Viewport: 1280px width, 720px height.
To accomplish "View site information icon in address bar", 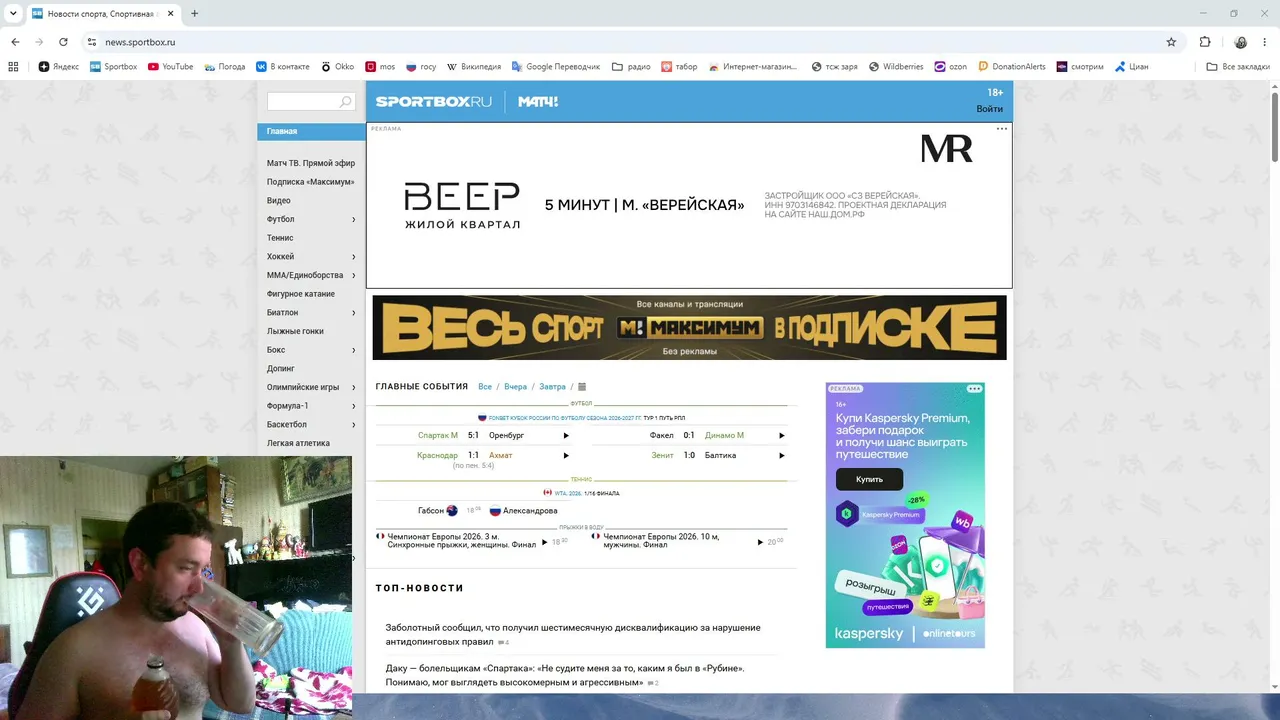I will pos(92,42).
